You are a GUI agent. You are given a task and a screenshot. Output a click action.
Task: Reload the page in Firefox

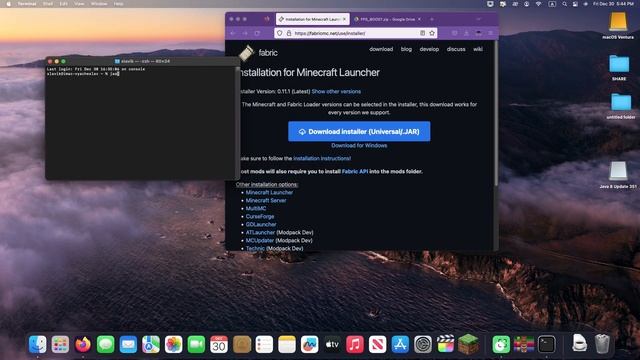tap(257, 33)
